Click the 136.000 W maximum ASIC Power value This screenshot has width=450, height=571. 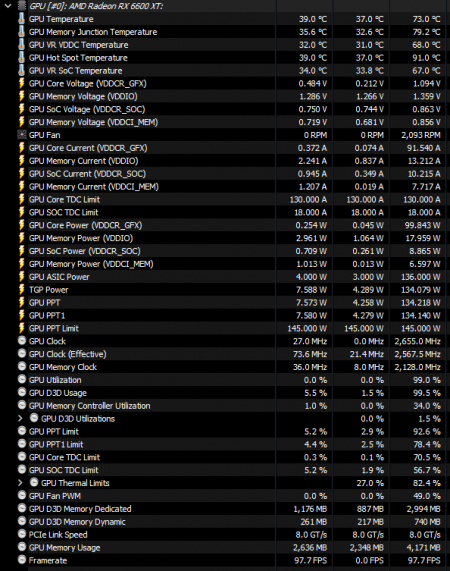(x=421, y=277)
